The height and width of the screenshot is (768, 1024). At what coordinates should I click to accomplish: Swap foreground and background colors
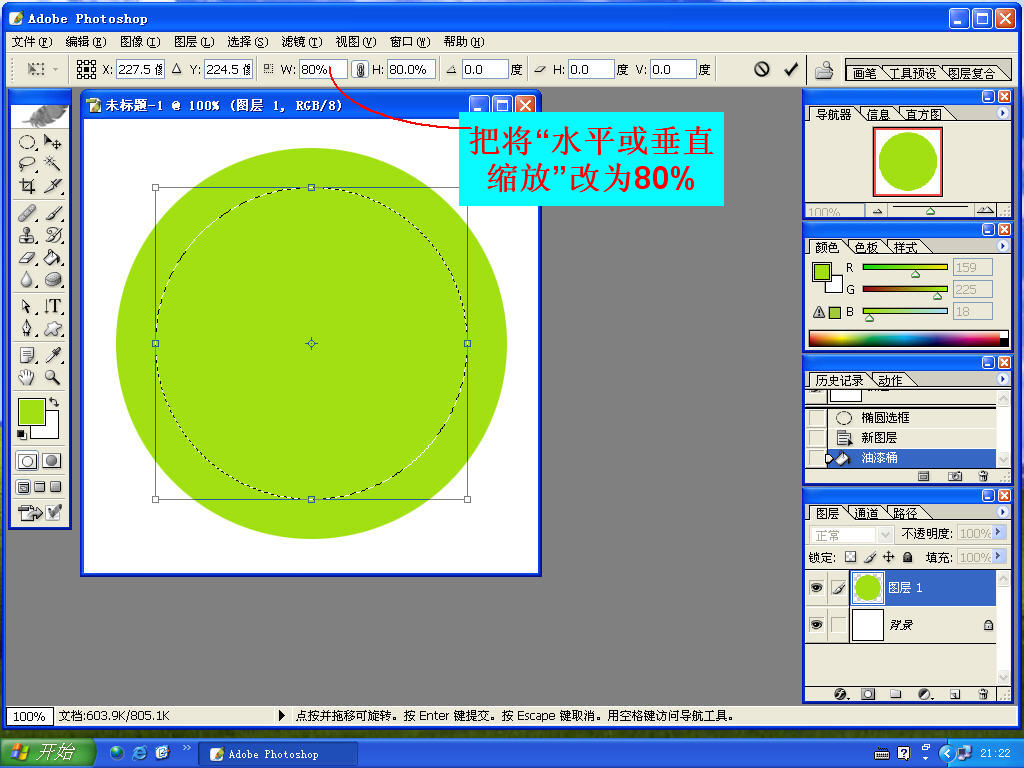click(x=54, y=402)
